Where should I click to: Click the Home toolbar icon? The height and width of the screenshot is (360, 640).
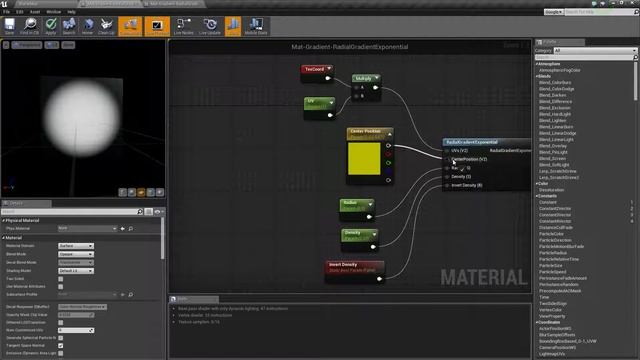[x=87, y=26]
